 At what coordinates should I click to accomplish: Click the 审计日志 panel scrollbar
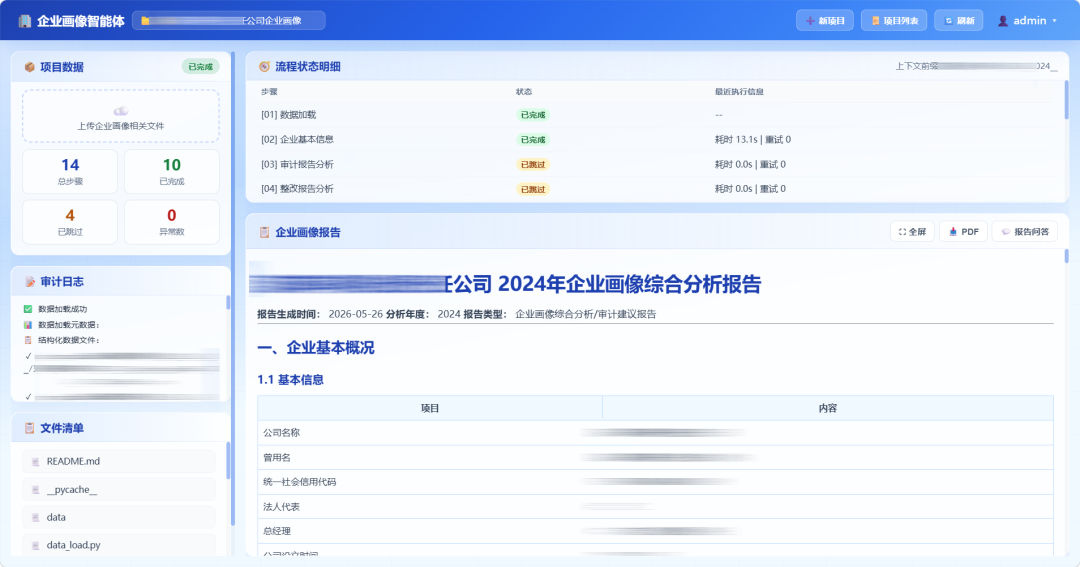(228, 302)
